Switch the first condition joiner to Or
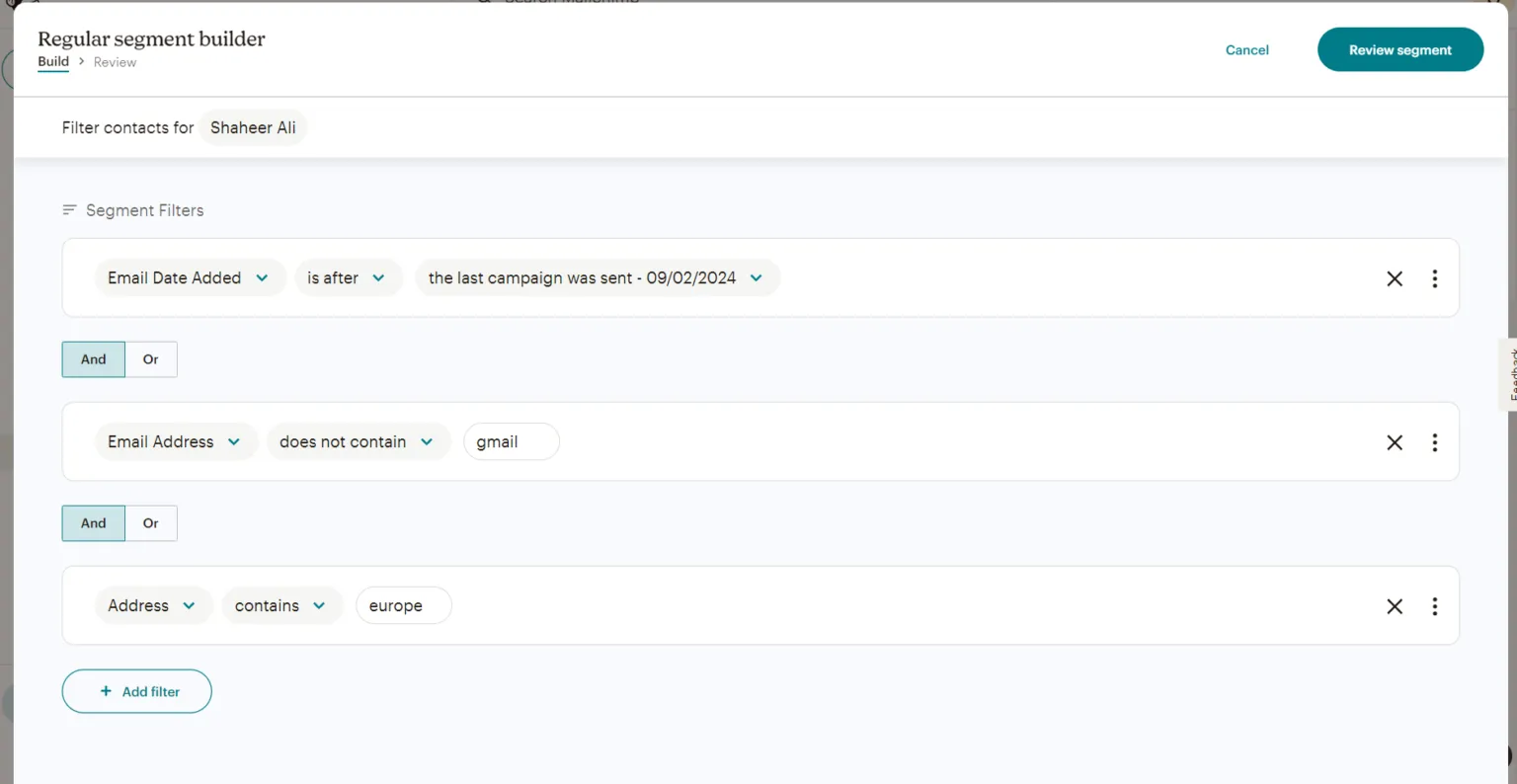1517x784 pixels. coord(150,359)
